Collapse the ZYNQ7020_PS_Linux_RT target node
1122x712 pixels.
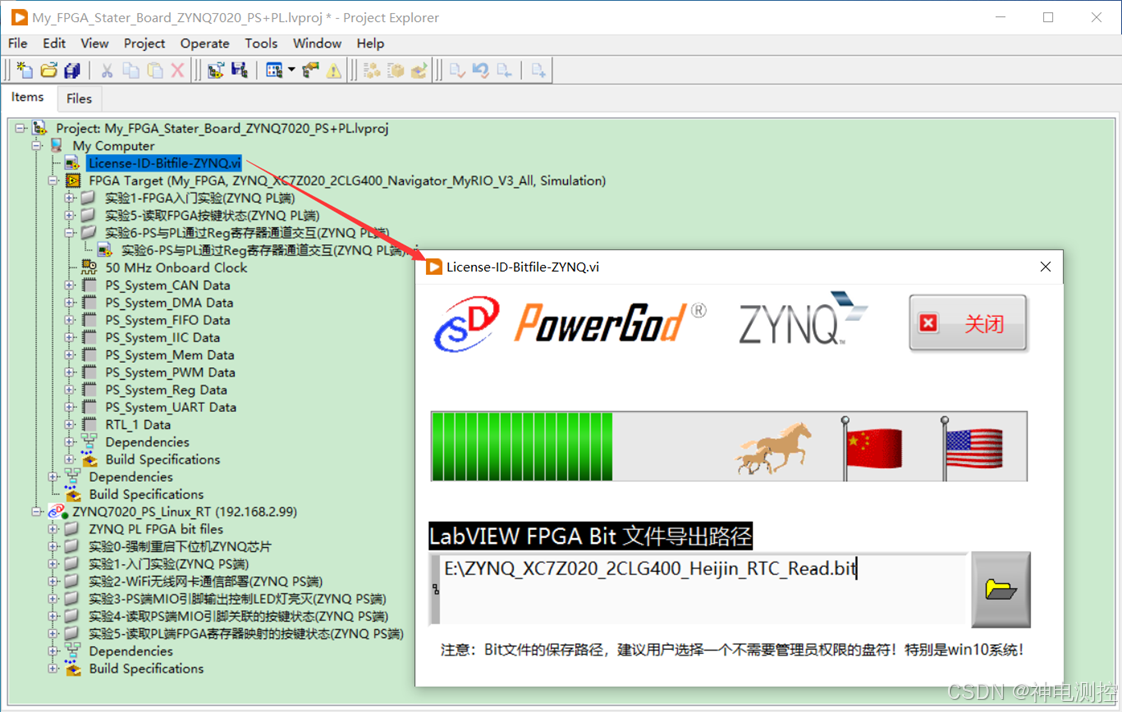click(36, 512)
